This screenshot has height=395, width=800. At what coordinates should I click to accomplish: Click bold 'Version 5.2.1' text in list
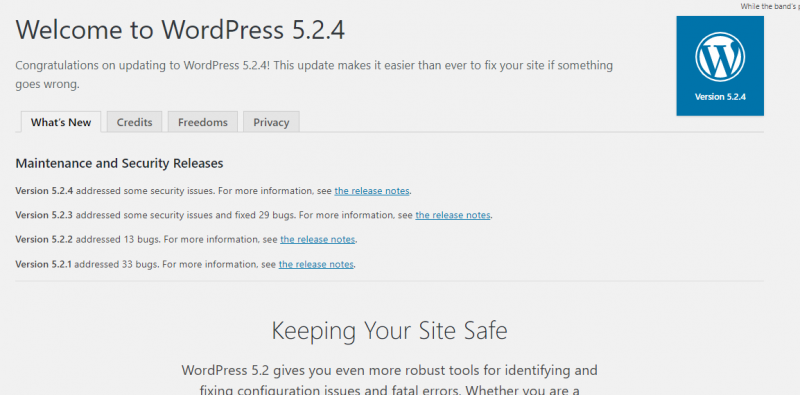click(44, 264)
